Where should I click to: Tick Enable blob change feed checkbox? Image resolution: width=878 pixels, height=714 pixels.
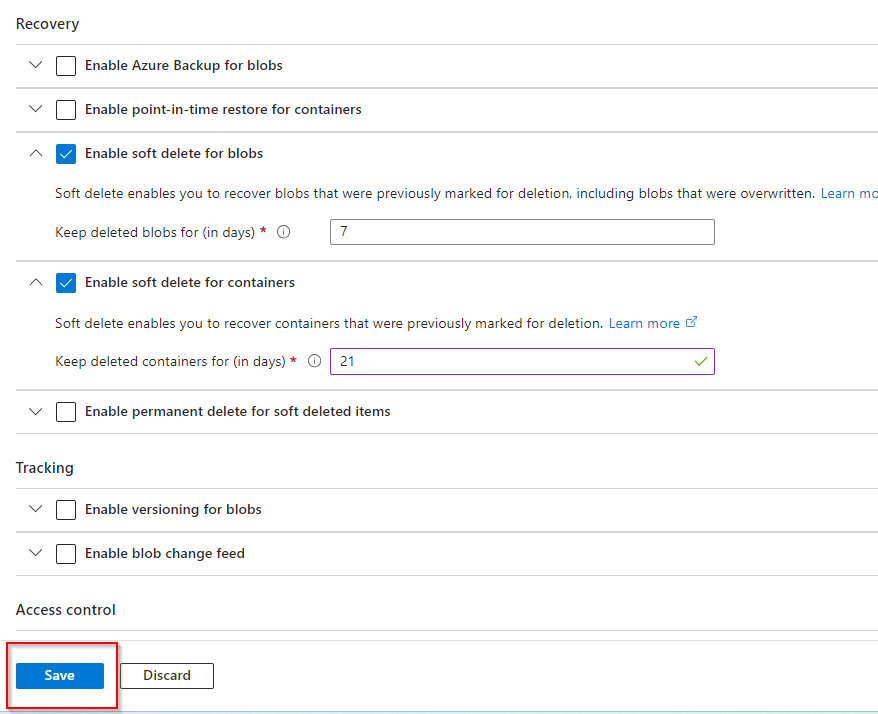click(66, 554)
